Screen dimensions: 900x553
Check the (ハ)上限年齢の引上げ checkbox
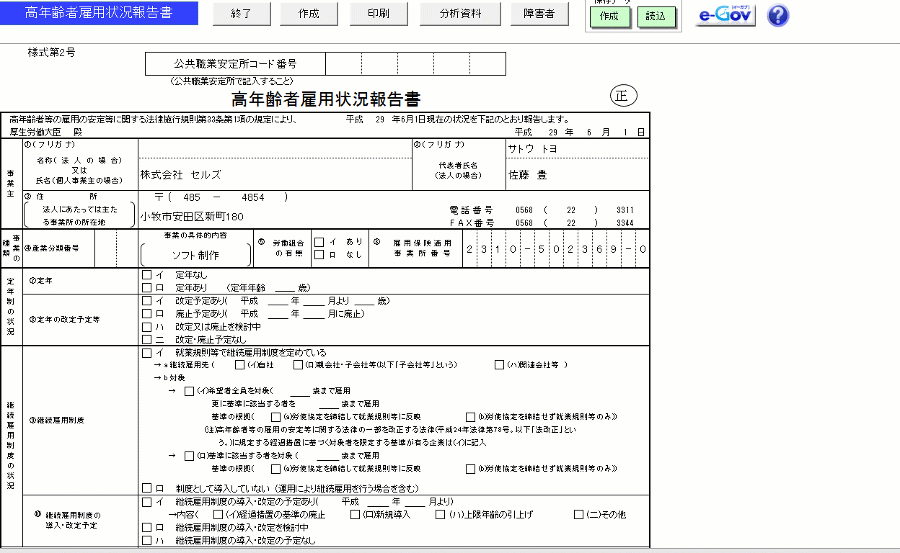440,515
